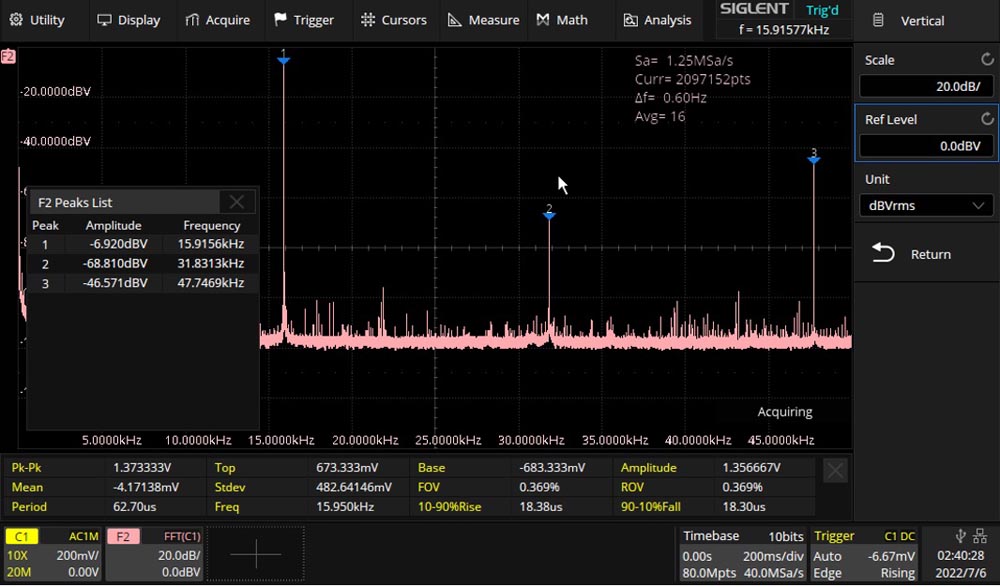Open the Math menu
Screen dimensions: 1000x587
[x=562, y=20]
